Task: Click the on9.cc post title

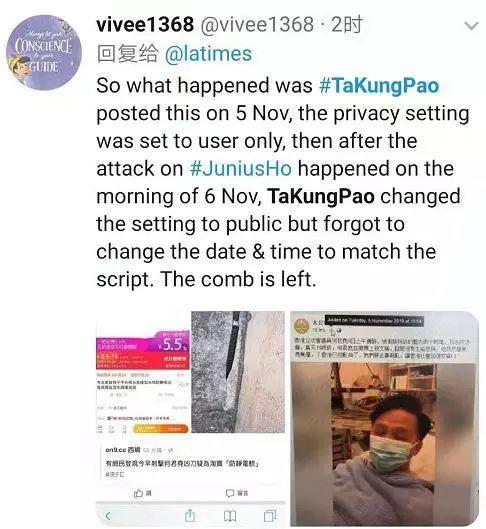Action: [x=182, y=464]
